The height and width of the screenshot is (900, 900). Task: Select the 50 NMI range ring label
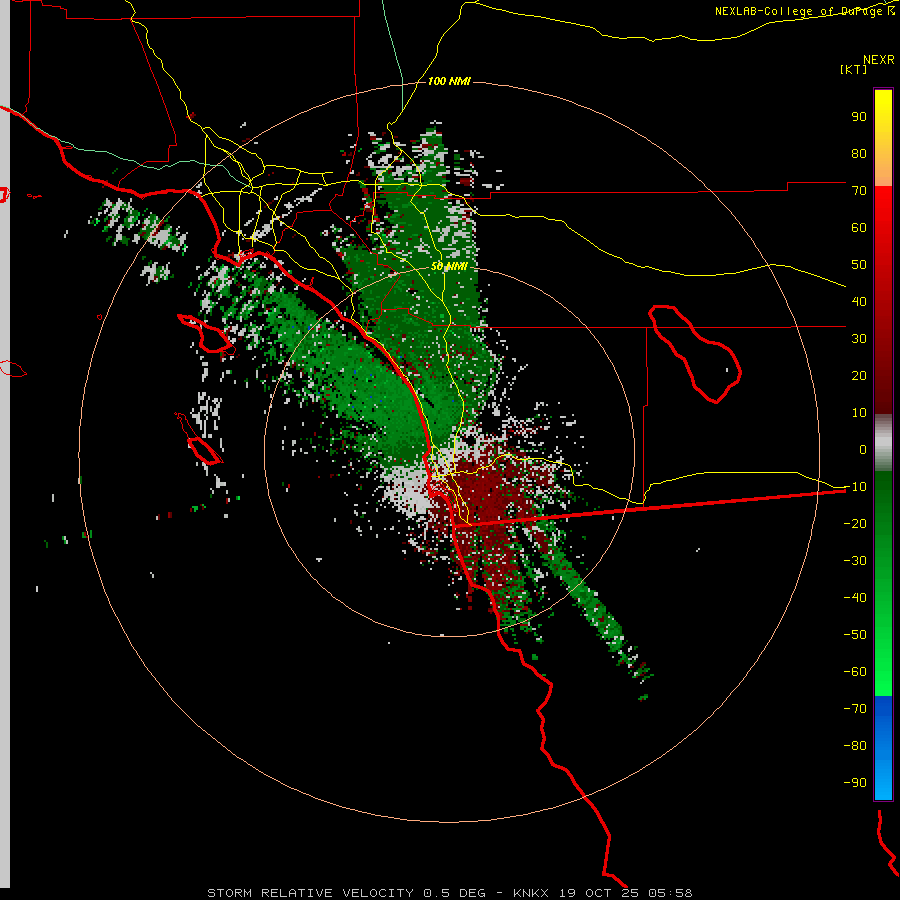449,266
